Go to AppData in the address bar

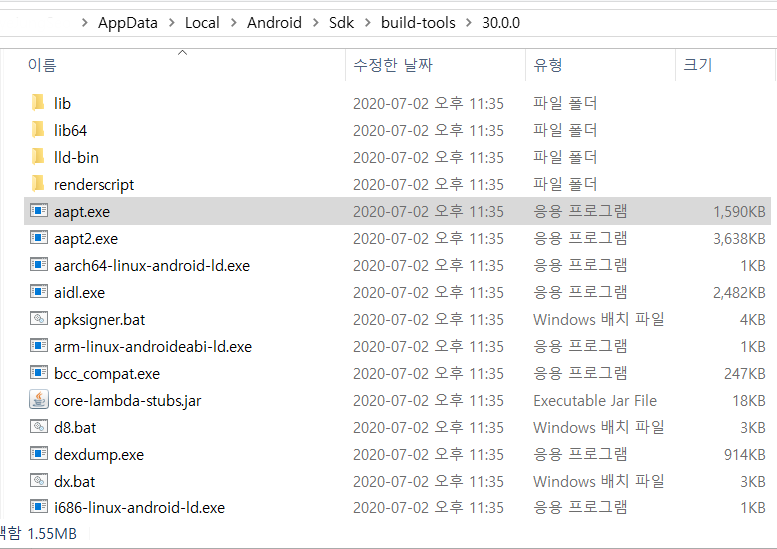(x=127, y=23)
